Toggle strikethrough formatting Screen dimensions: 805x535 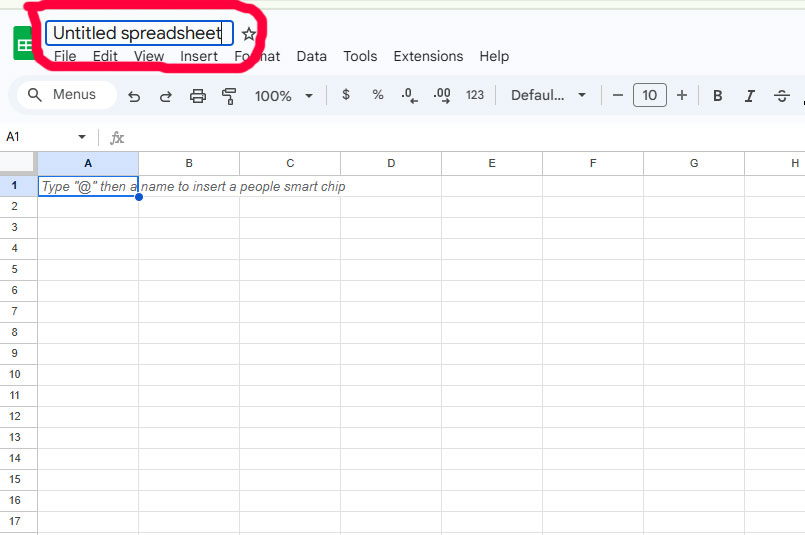781,95
